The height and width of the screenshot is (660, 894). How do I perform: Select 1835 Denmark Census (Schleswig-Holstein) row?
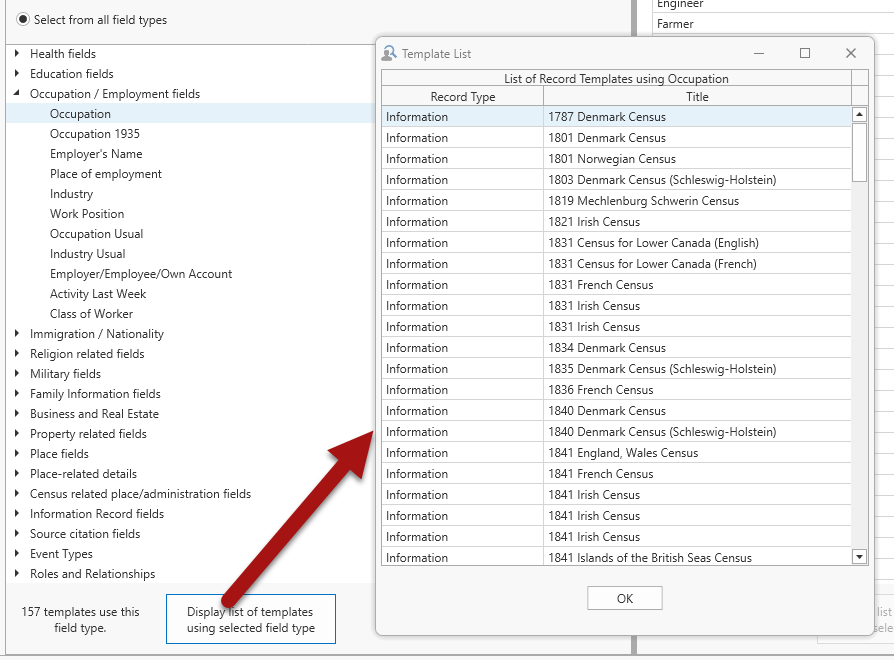point(616,369)
